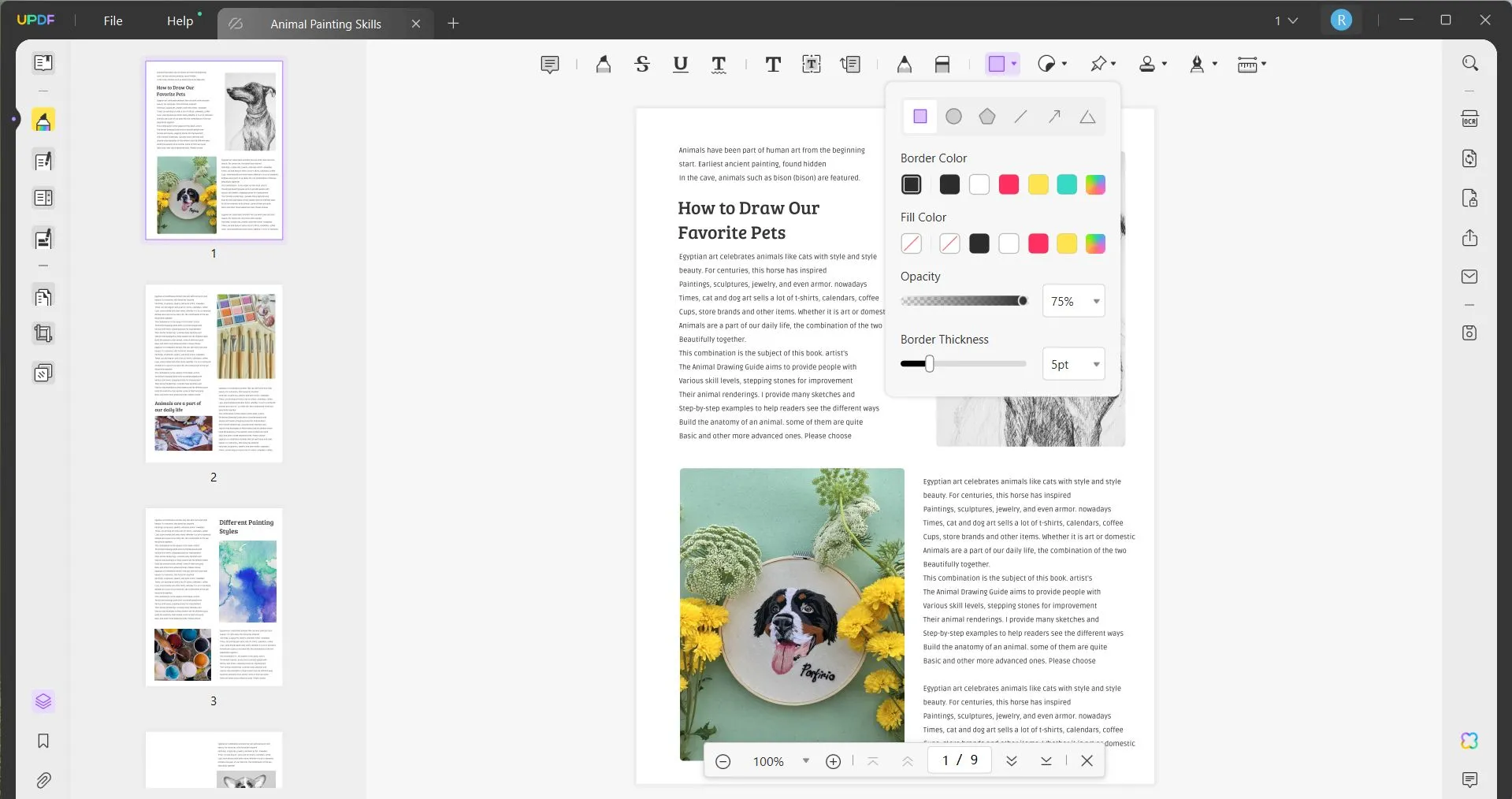Screen dimensions: 1512x799
Task: Zoom in the page view
Action: (833, 761)
